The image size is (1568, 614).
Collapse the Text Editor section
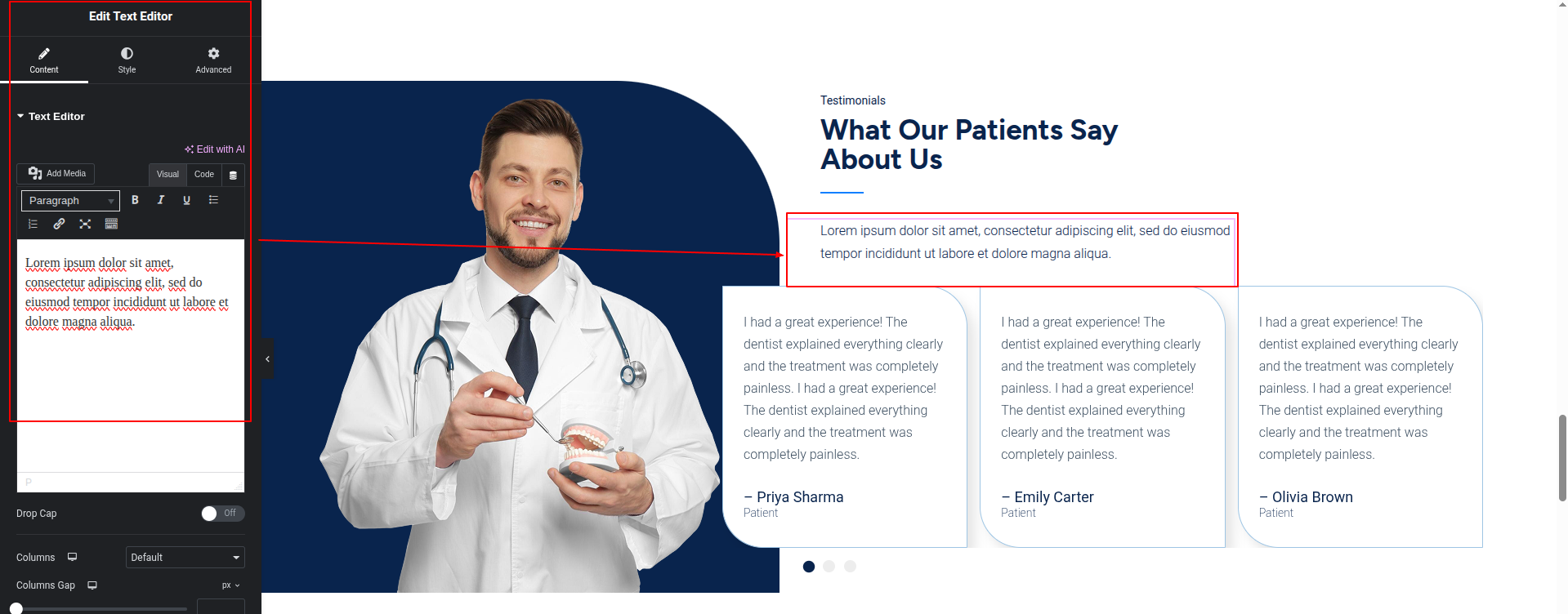(51, 117)
